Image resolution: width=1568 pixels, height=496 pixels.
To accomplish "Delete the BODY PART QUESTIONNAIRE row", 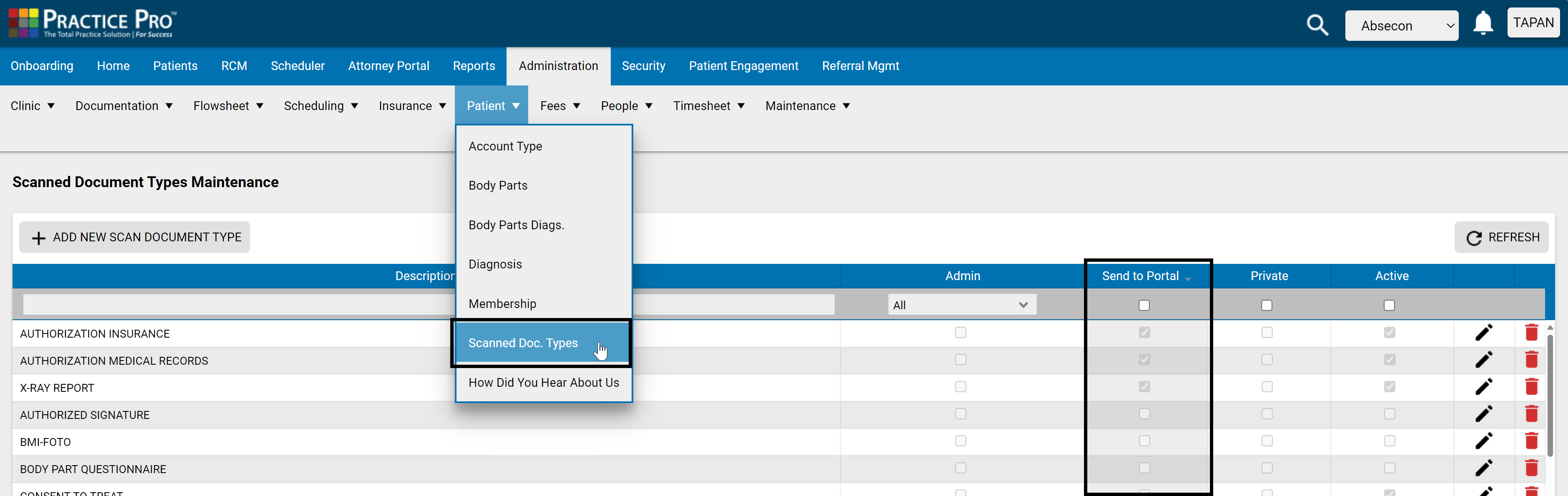I will (x=1531, y=468).
